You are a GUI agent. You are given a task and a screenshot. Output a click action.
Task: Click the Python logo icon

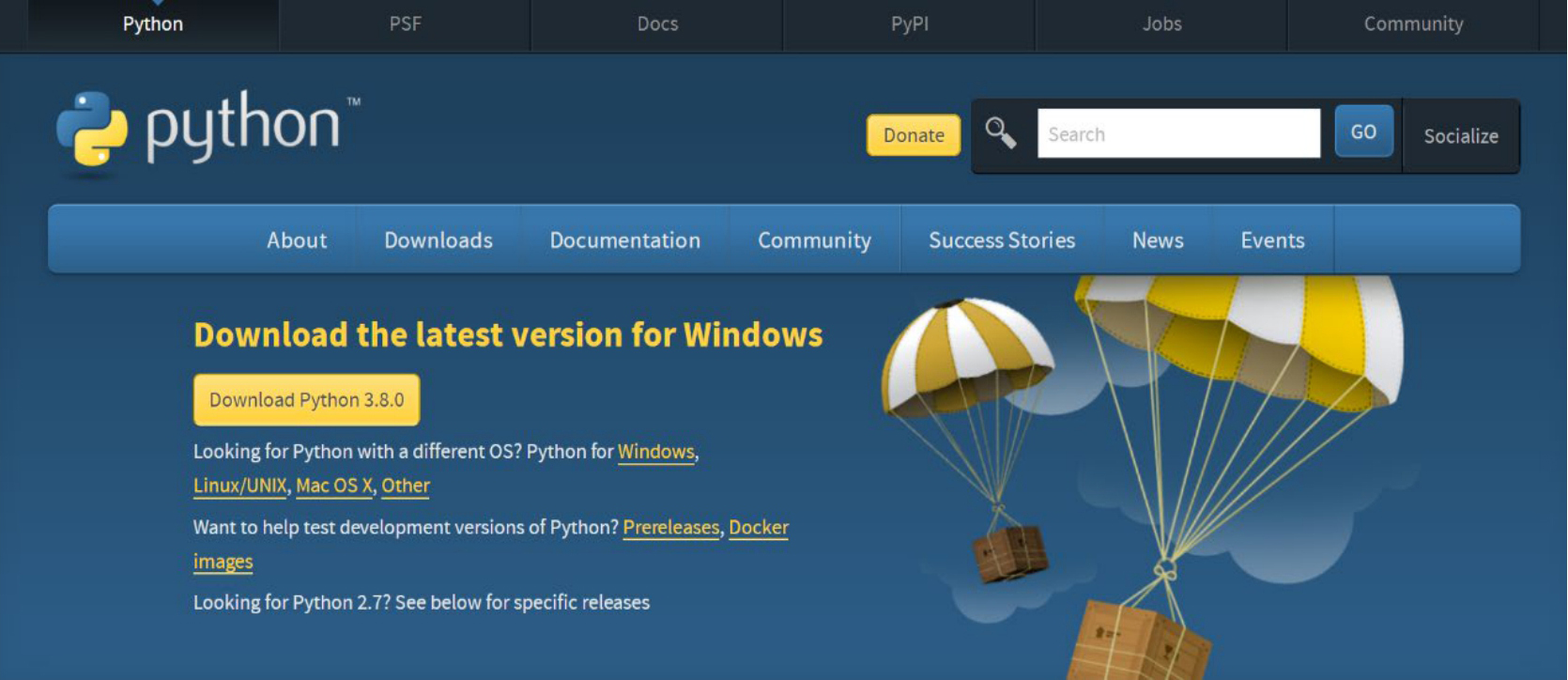pos(92,129)
